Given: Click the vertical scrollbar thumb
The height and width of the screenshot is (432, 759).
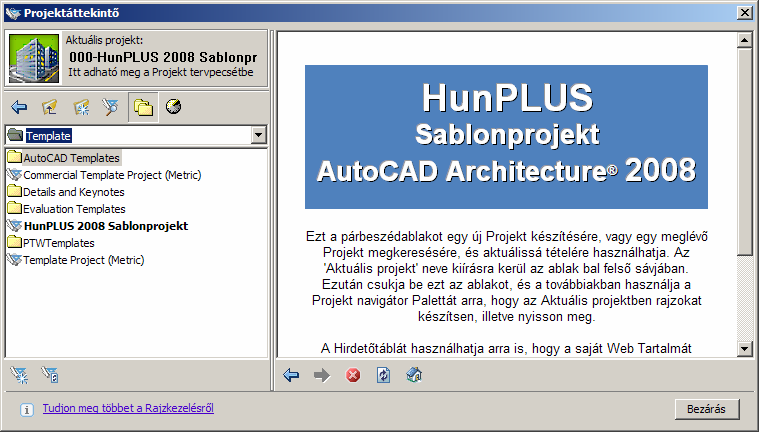Looking at the screenshot, I should pyautogui.click(x=744, y=152).
